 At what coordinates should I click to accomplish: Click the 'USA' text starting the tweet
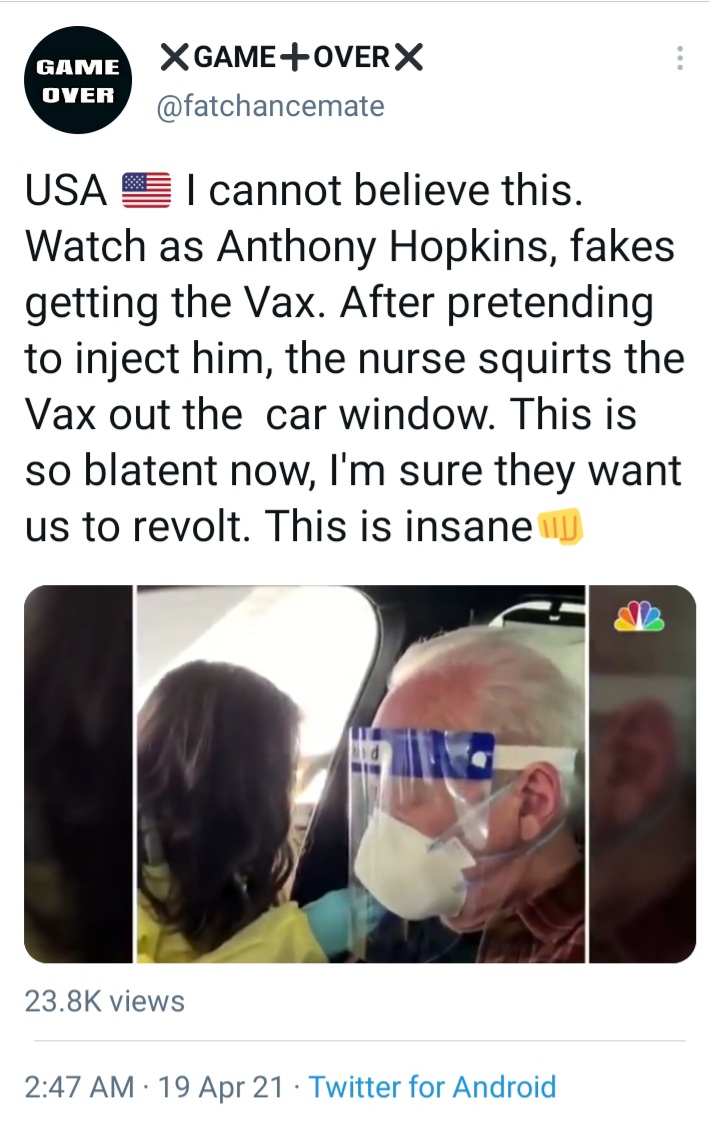[66, 191]
